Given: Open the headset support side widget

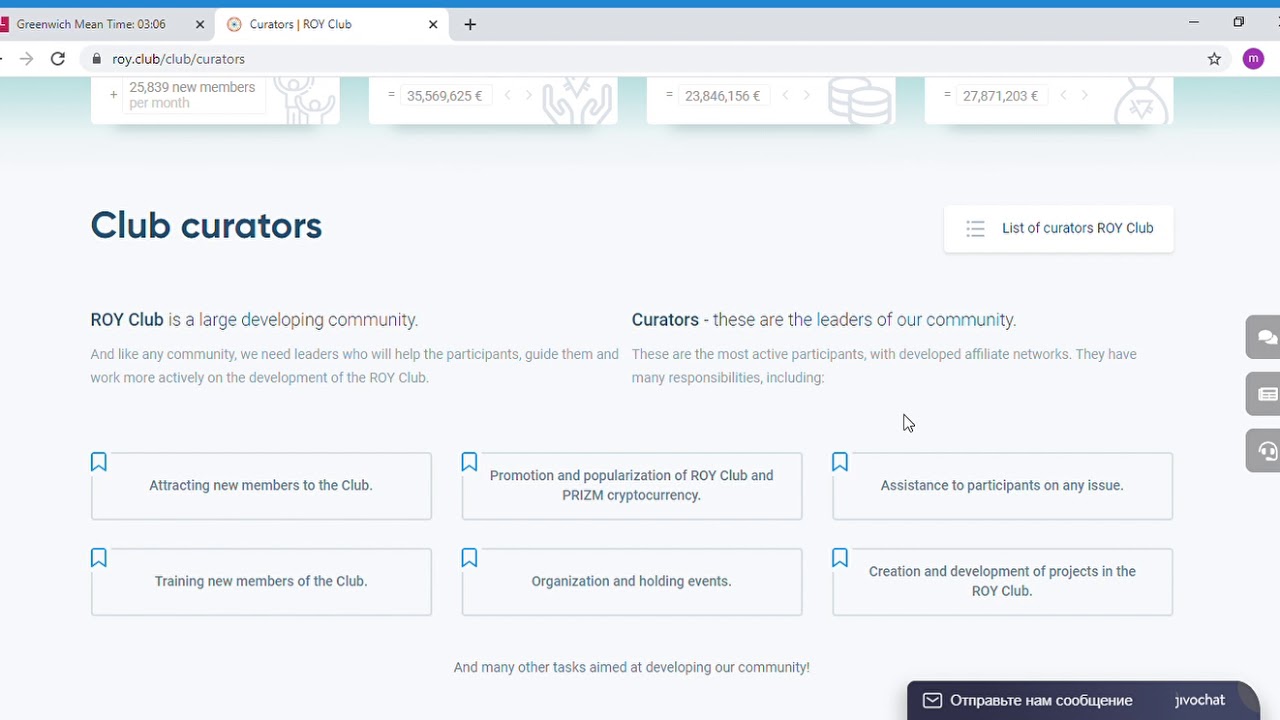Looking at the screenshot, I should point(1265,451).
